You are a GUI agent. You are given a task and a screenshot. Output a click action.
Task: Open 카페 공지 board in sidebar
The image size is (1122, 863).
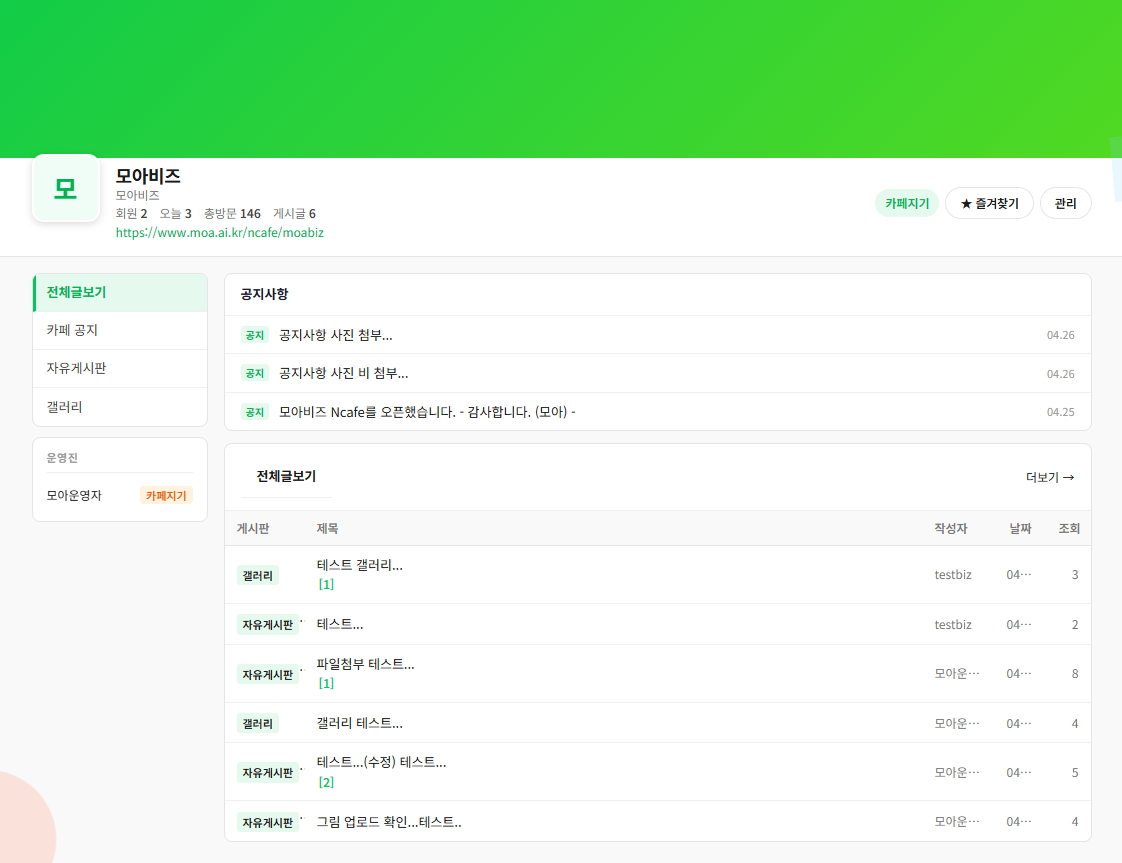click(x=120, y=330)
